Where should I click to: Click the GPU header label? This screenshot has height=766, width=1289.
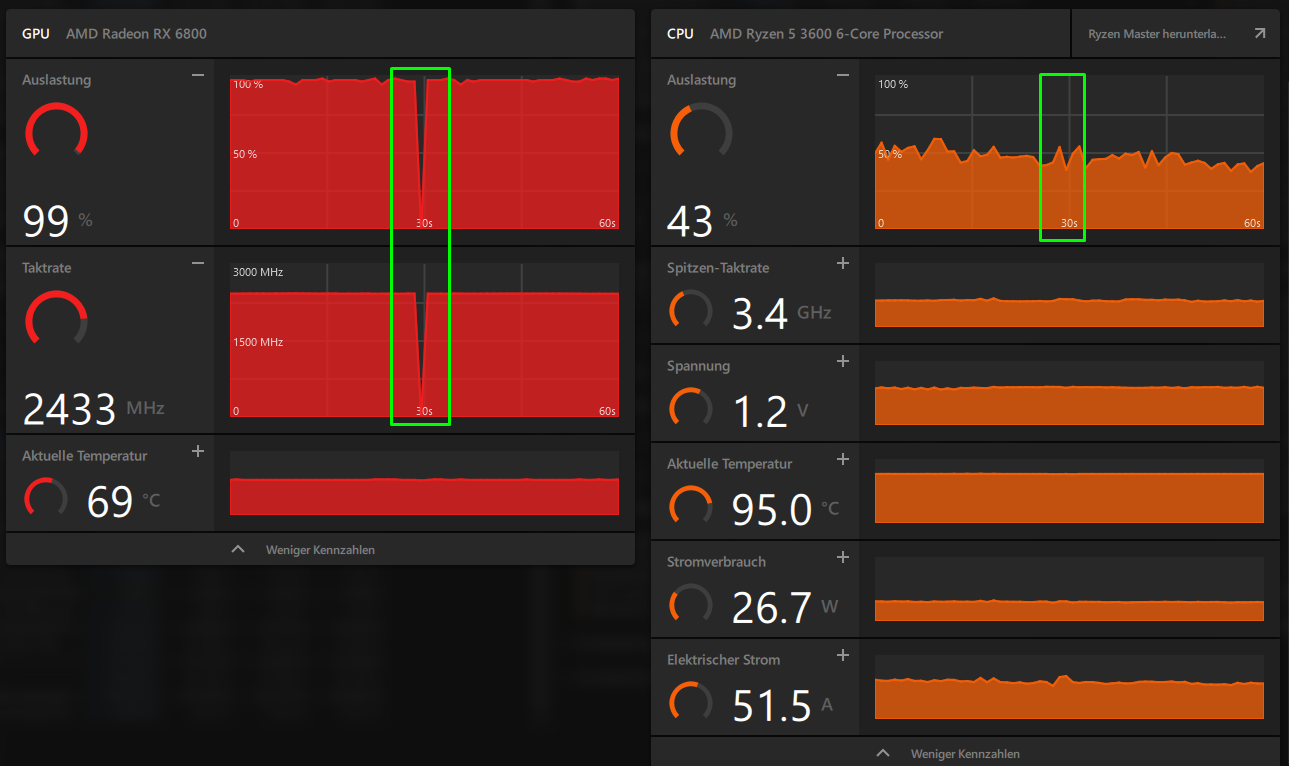click(x=36, y=34)
